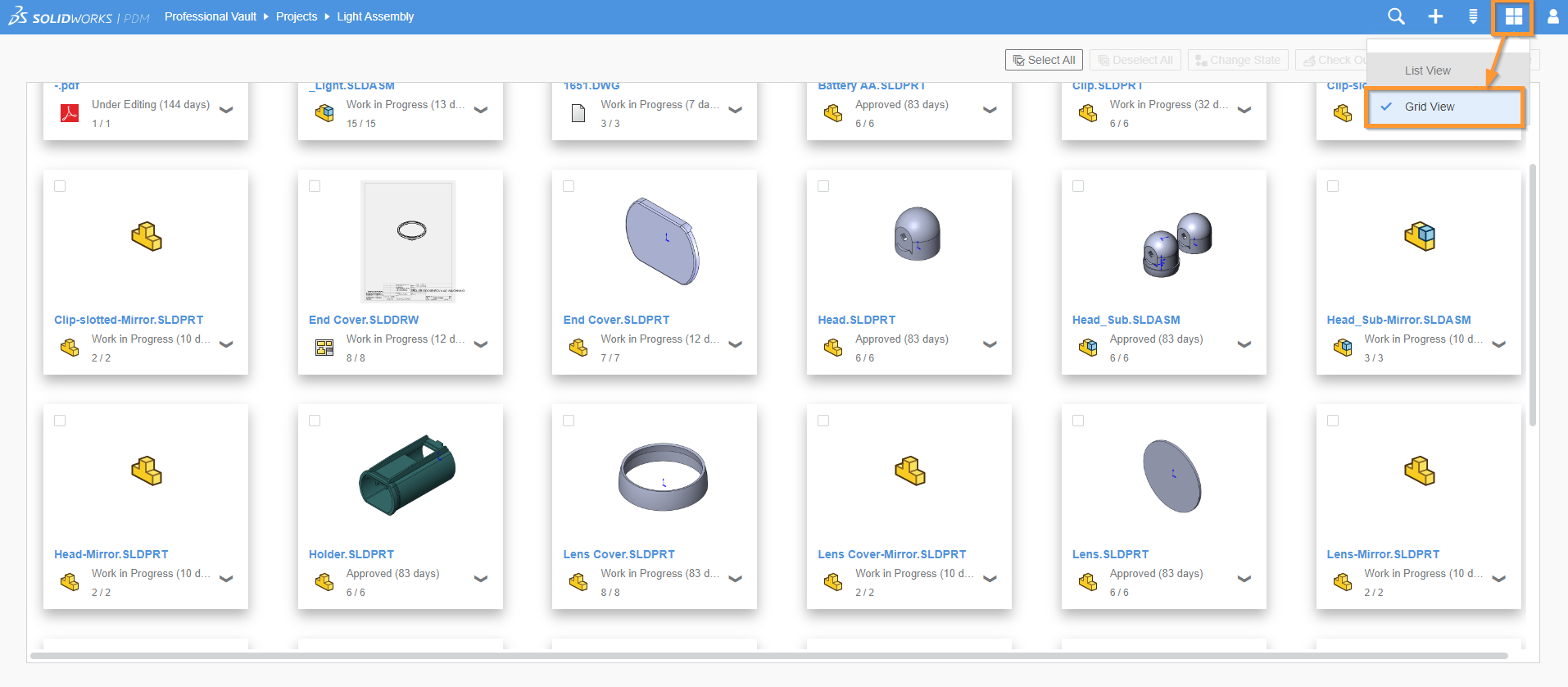
Task: Click the SOLIDWORKS PDM logo
Action: pos(79,16)
